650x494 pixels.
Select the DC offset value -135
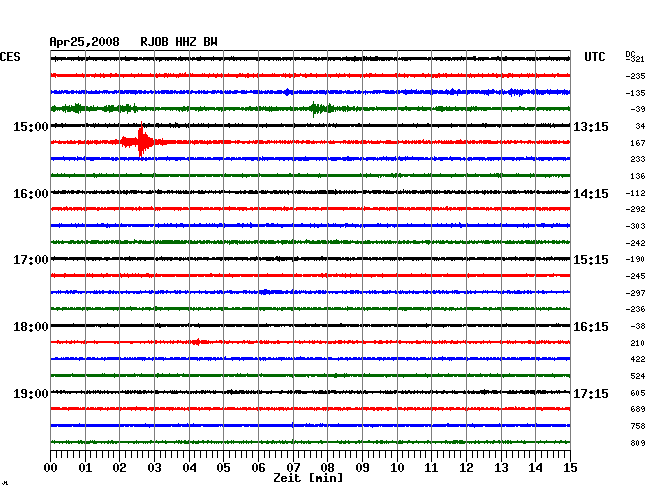[635, 93]
